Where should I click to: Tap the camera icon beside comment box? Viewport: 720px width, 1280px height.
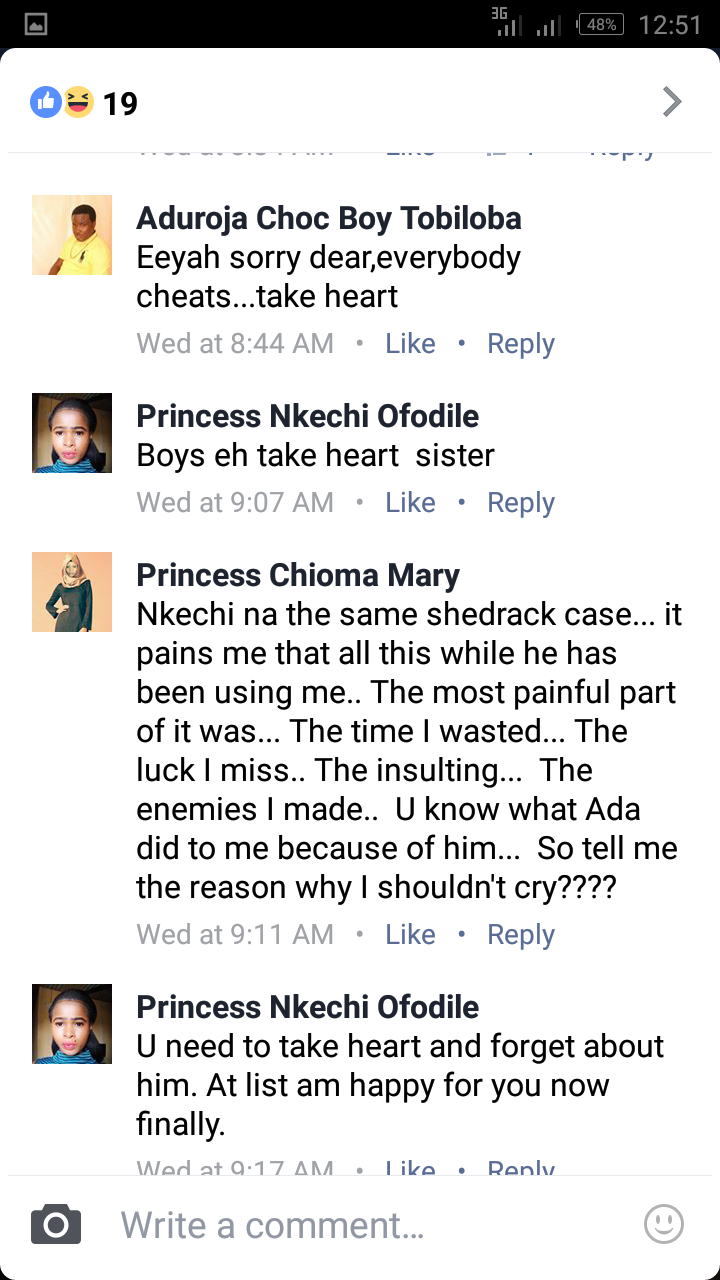56,1225
